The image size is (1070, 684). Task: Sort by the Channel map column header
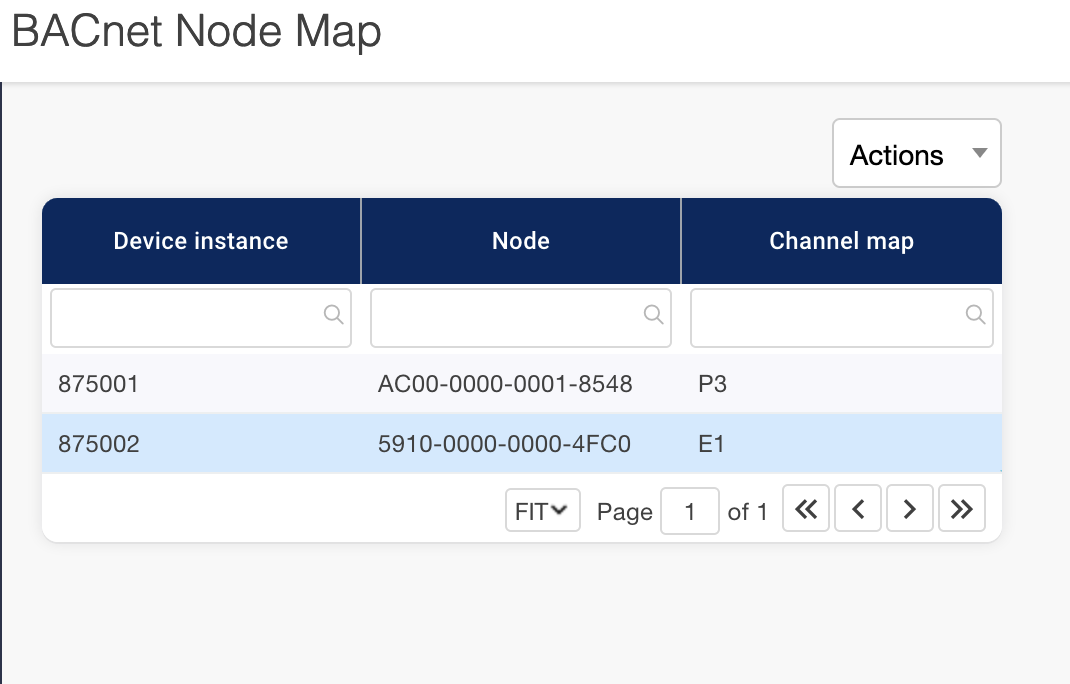coord(841,241)
